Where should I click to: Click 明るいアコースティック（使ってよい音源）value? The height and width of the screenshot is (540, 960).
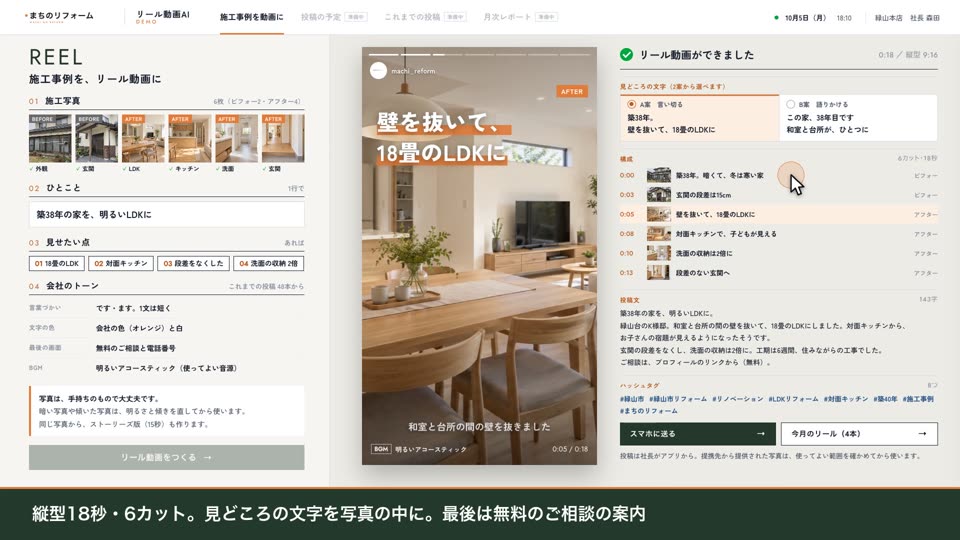tap(166, 368)
